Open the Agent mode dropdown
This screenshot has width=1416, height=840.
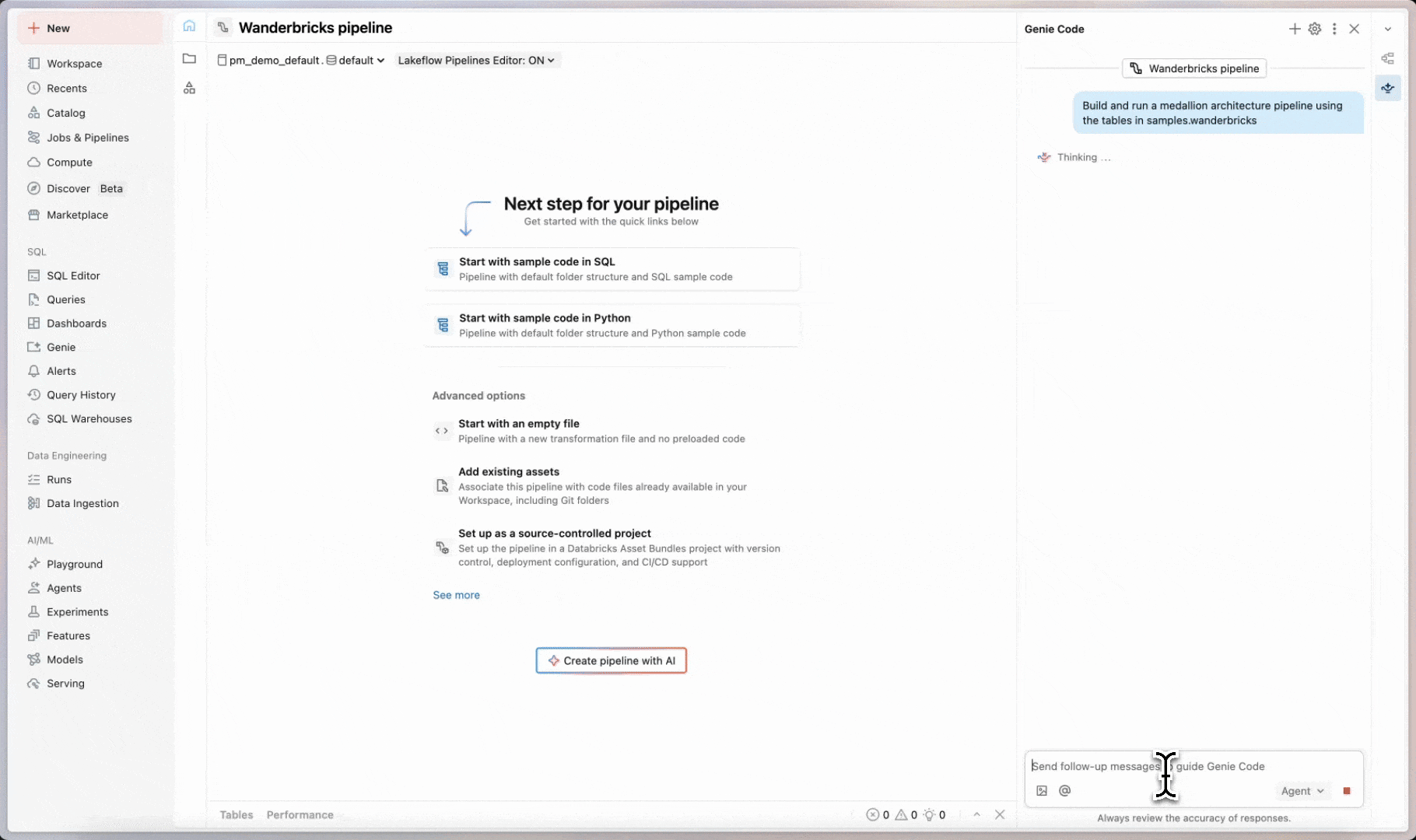tap(1302, 791)
